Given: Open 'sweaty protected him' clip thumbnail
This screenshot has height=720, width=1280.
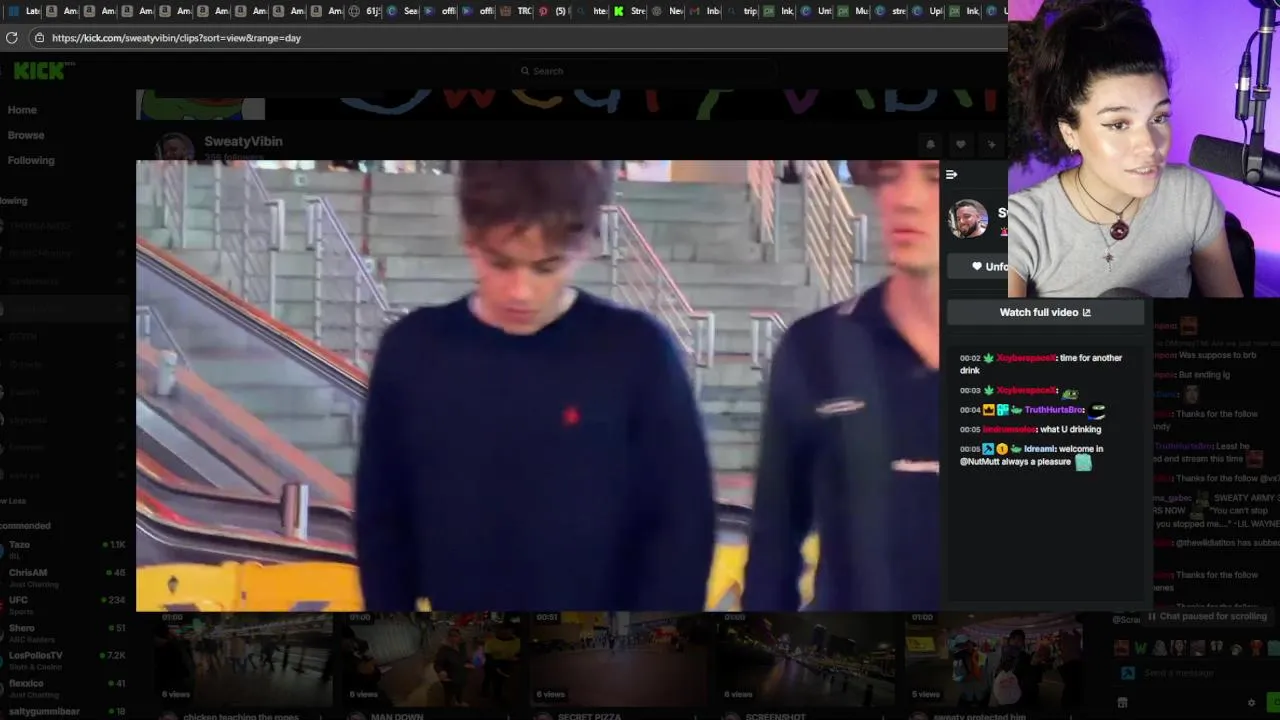Looking at the screenshot, I should click(995, 658).
